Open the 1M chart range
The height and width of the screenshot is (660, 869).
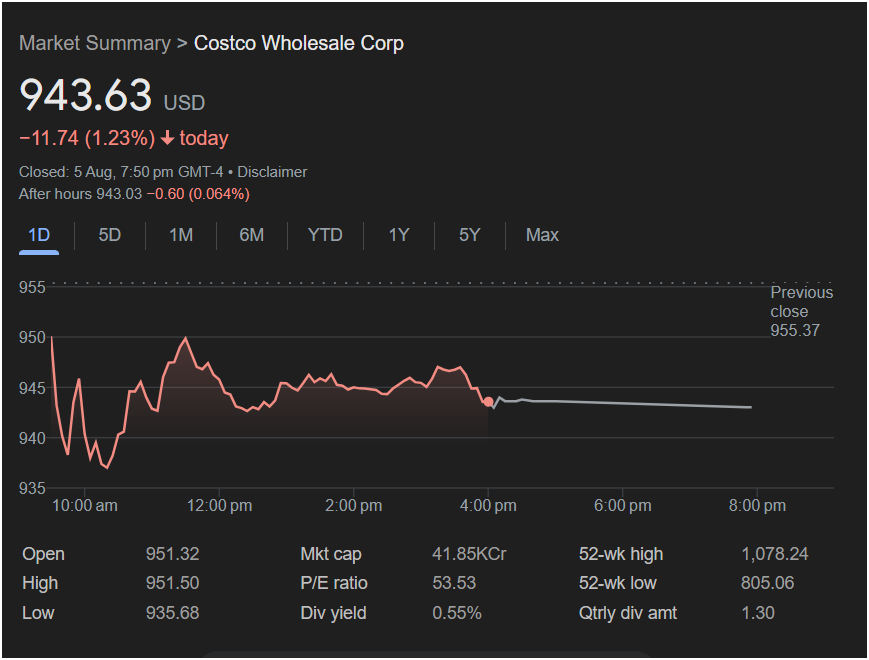[181, 235]
